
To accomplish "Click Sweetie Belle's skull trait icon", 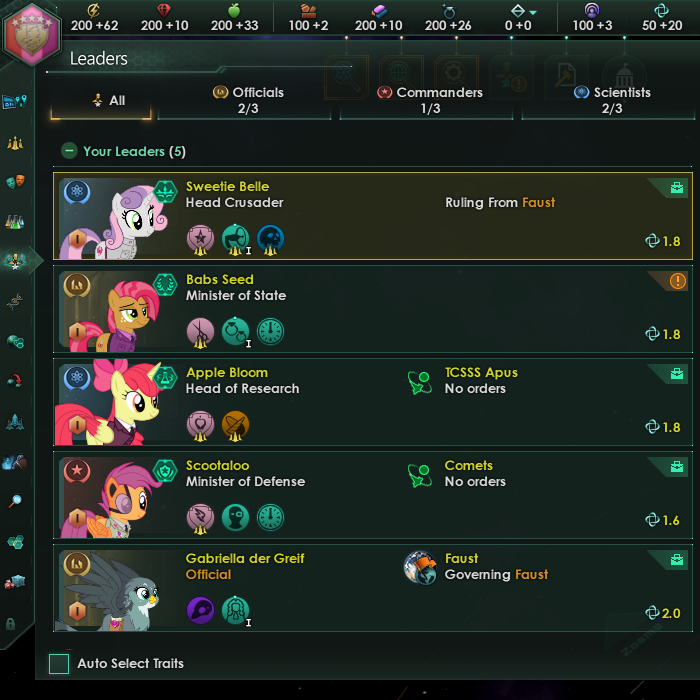I will [270, 238].
